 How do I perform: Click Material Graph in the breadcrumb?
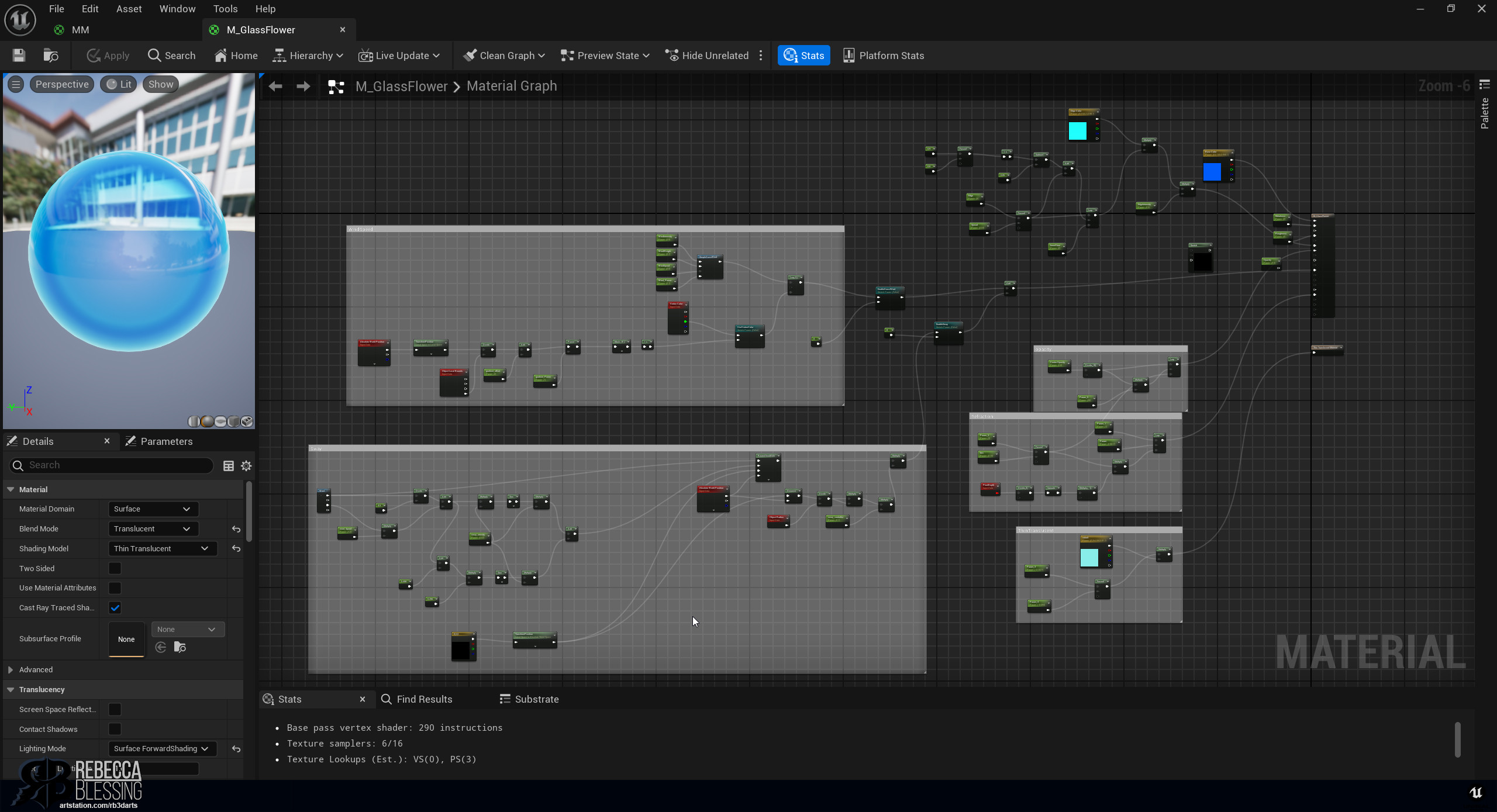512,87
